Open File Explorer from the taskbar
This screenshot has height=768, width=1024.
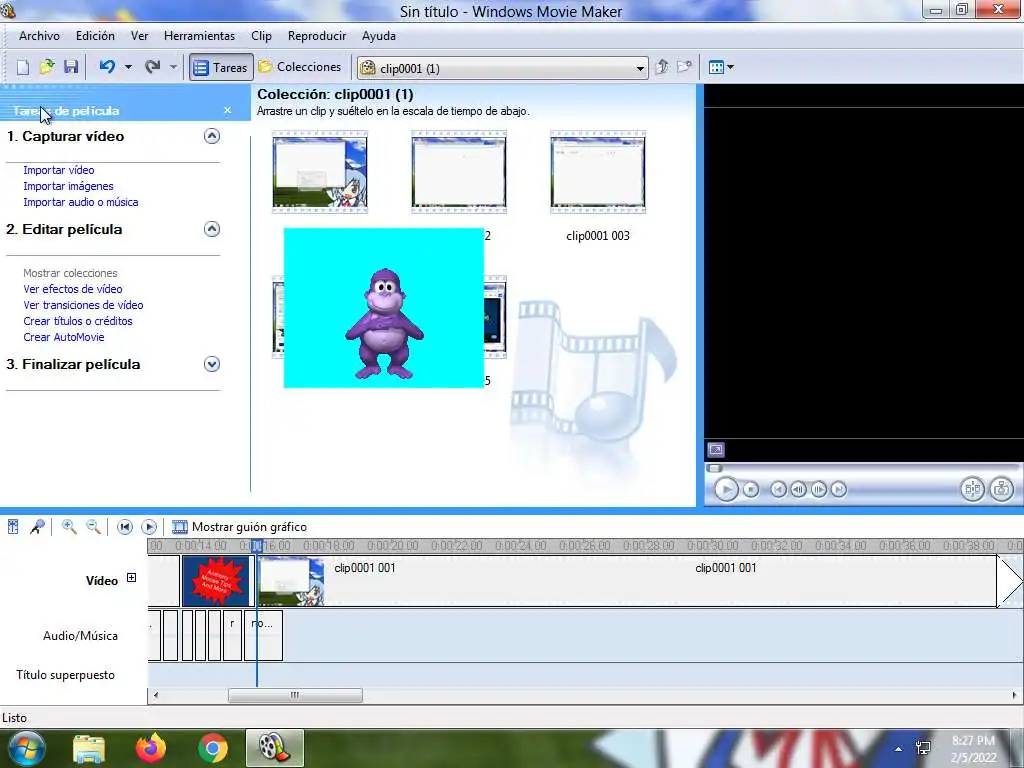click(x=89, y=748)
